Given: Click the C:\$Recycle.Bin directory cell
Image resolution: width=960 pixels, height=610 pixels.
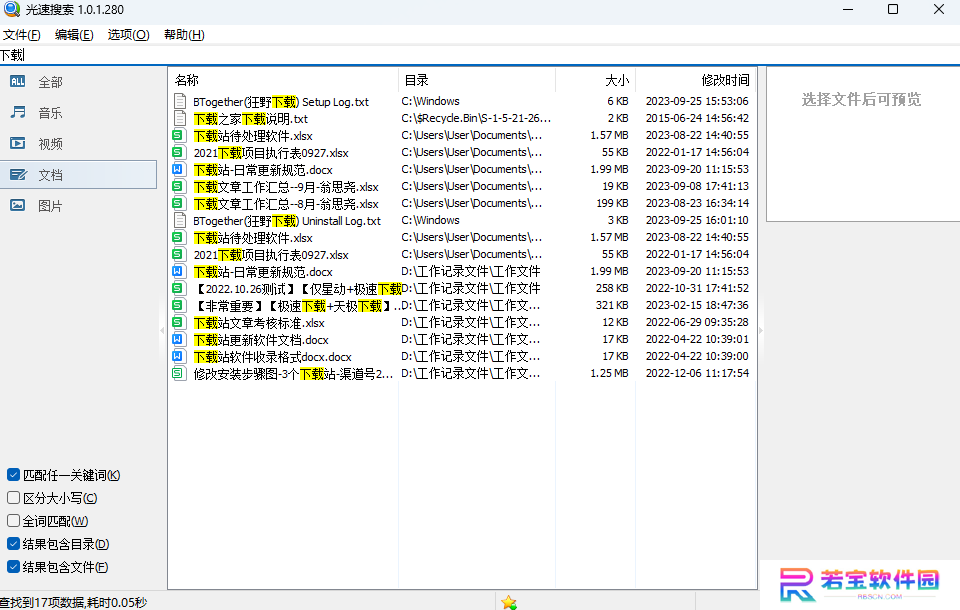Looking at the screenshot, I should coord(476,118).
